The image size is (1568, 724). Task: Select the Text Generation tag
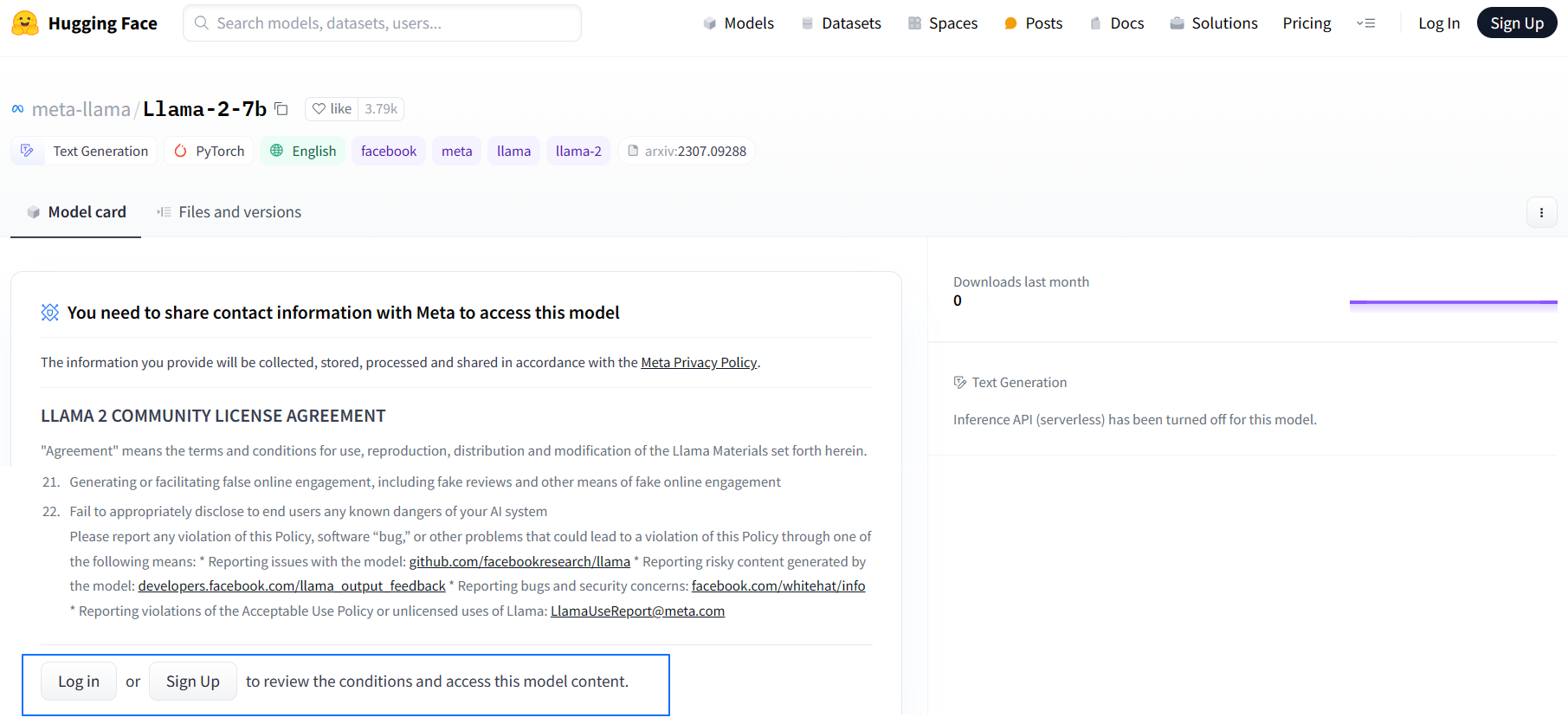tap(84, 151)
